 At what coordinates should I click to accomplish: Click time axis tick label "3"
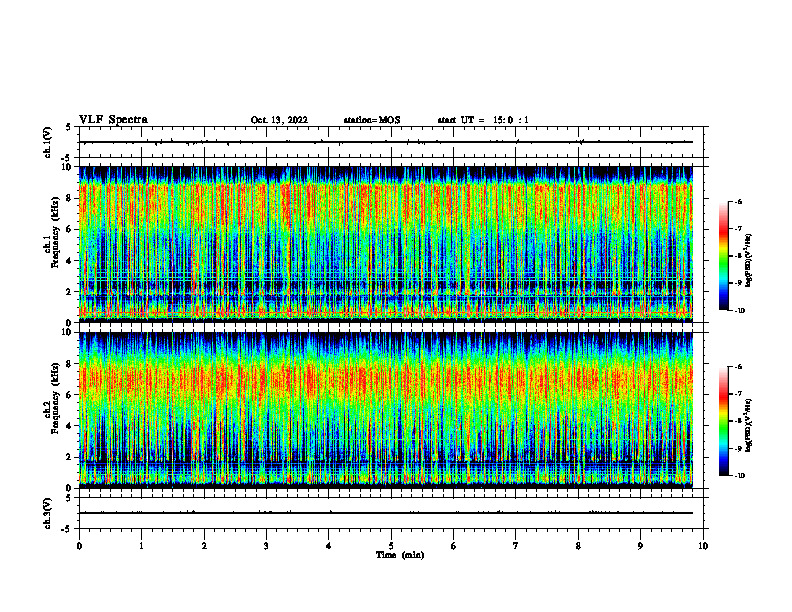tap(266, 546)
